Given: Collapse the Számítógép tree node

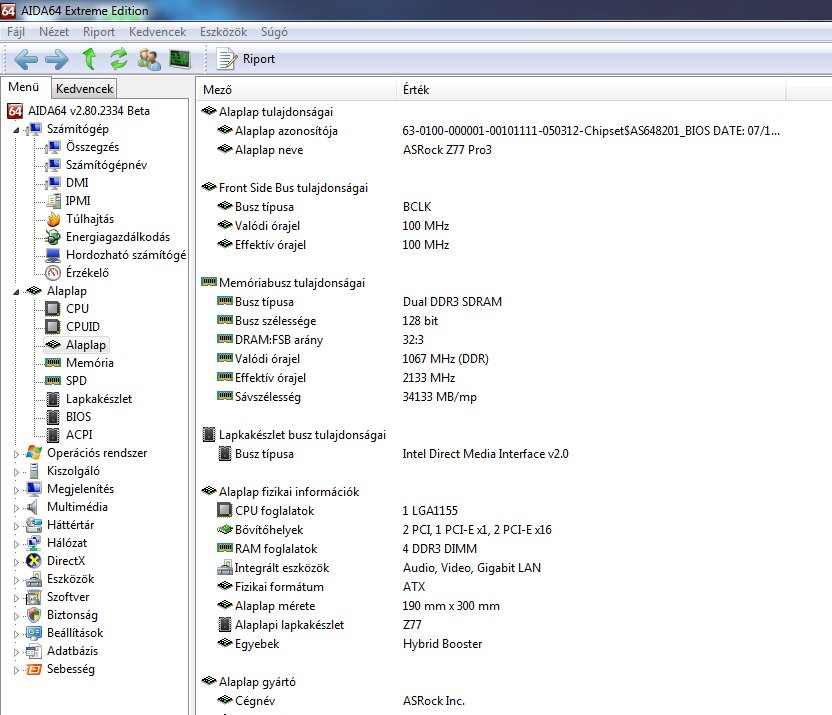Looking at the screenshot, I should [x=16, y=130].
